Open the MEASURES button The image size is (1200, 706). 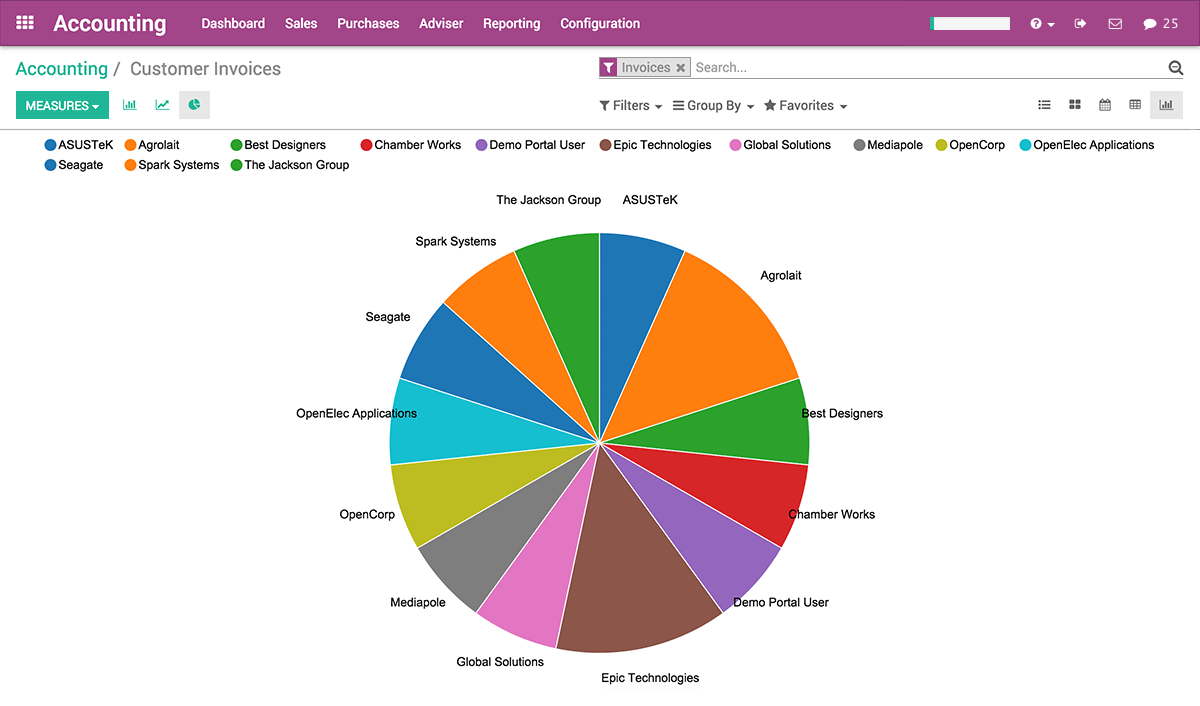(x=62, y=105)
